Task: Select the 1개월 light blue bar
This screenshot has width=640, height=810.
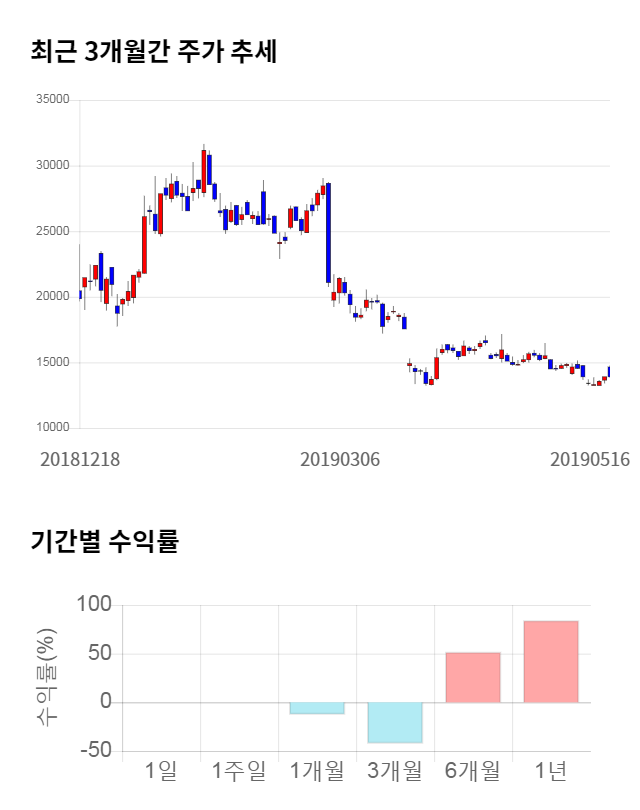Action: coord(316,708)
